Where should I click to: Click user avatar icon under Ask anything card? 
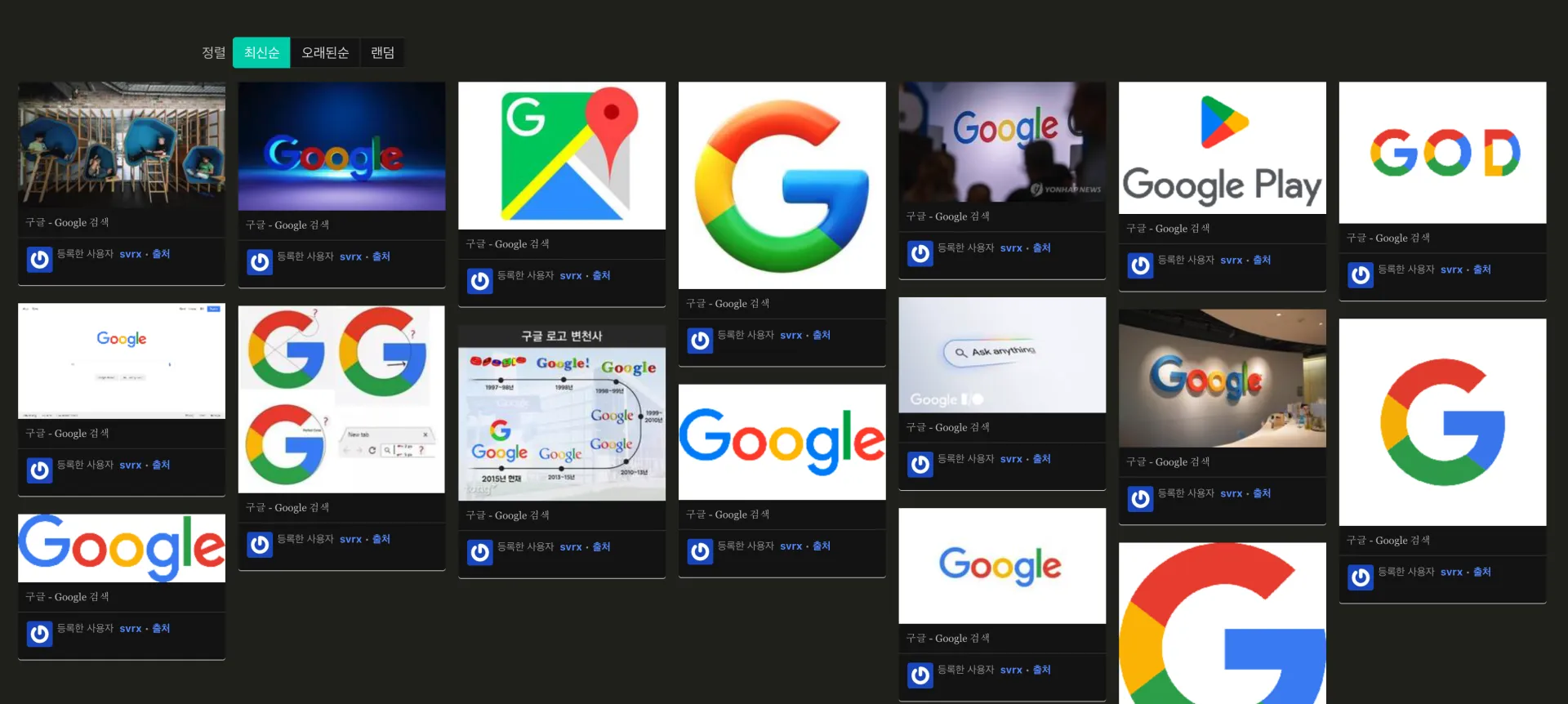(x=920, y=465)
